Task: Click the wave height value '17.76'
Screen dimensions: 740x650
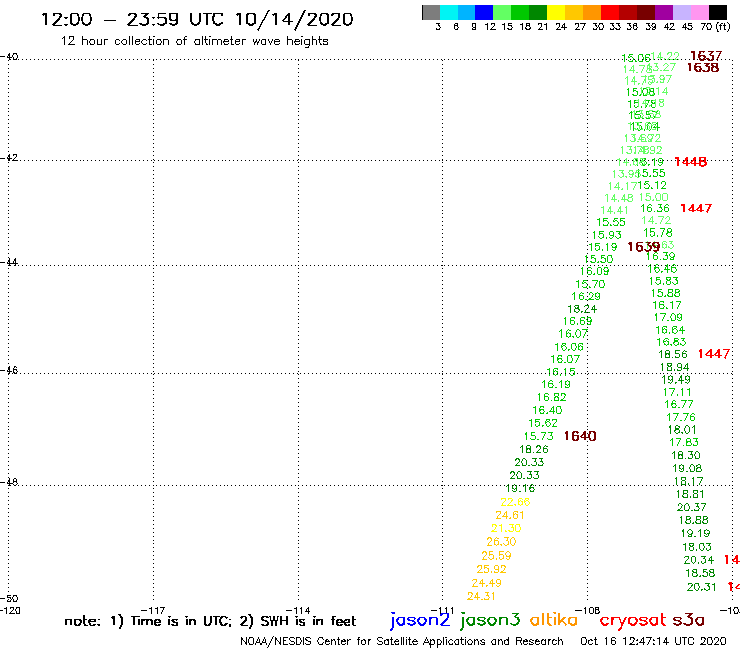Action: coord(680,417)
